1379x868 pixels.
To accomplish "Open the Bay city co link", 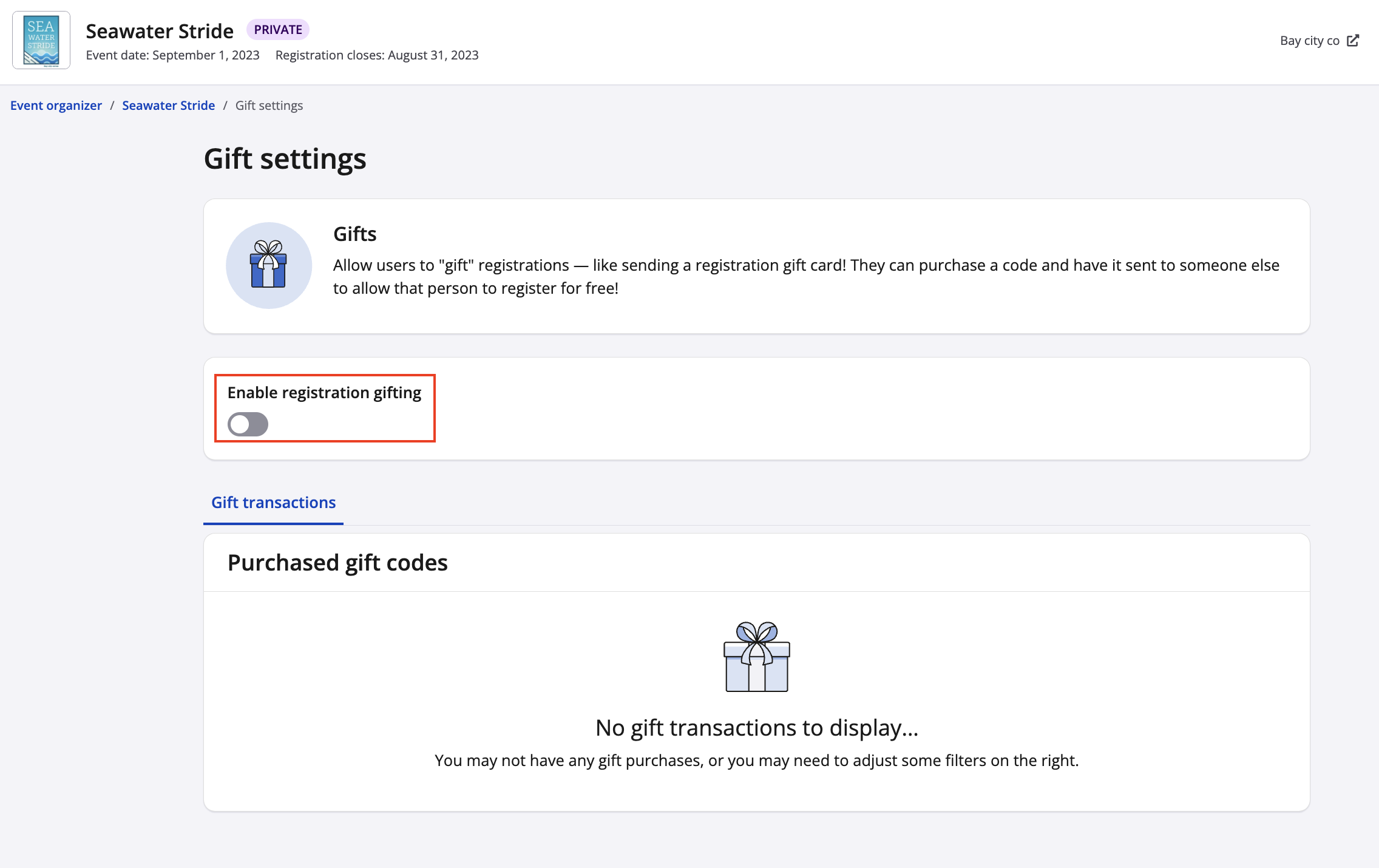I will coord(1309,41).
